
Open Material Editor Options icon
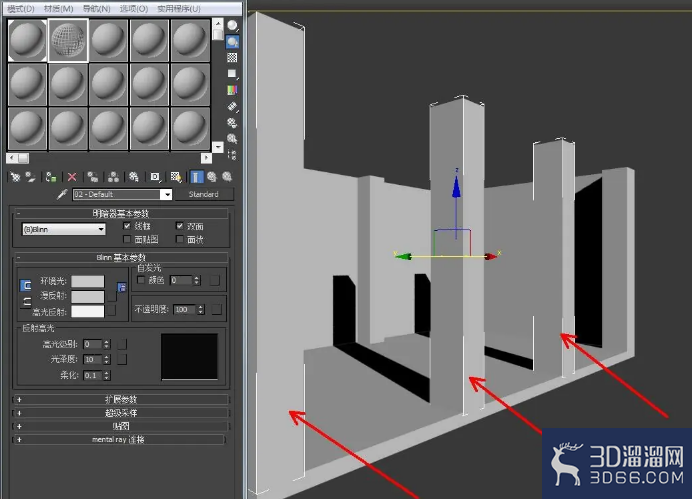click(232, 123)
